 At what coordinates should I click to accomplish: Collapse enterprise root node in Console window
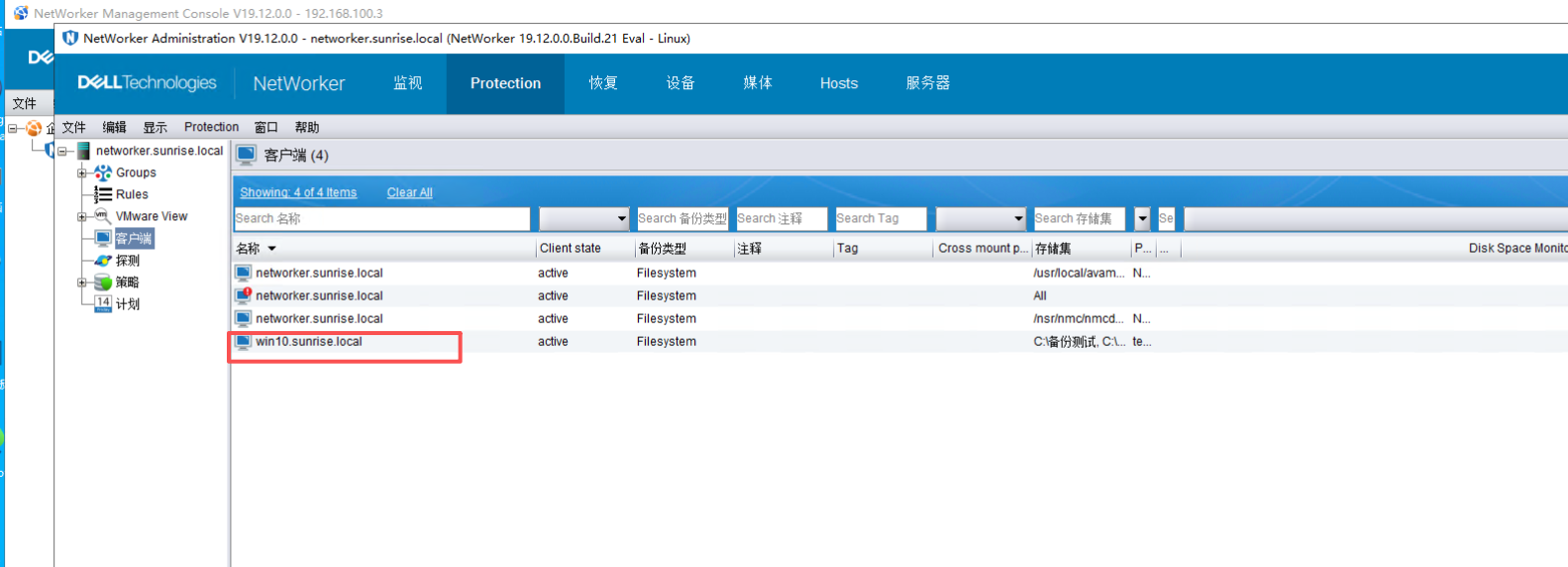tap(13, 128)
